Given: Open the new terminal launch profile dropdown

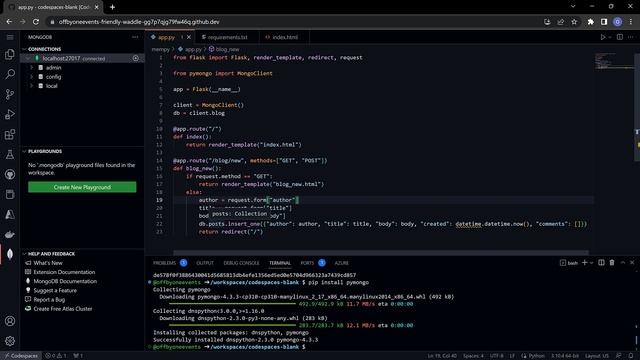Looking at the screenshot, I should point(591,263).
